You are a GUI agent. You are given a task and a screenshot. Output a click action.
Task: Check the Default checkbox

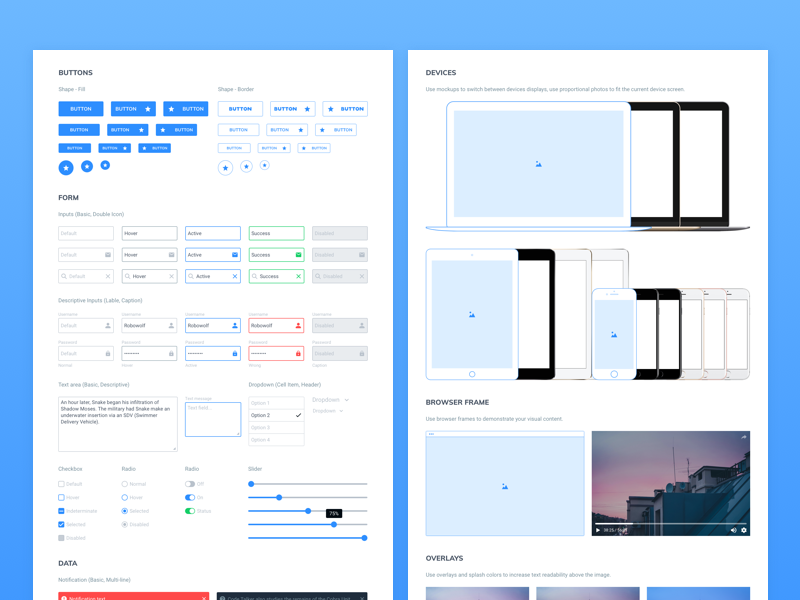[61, 484]
